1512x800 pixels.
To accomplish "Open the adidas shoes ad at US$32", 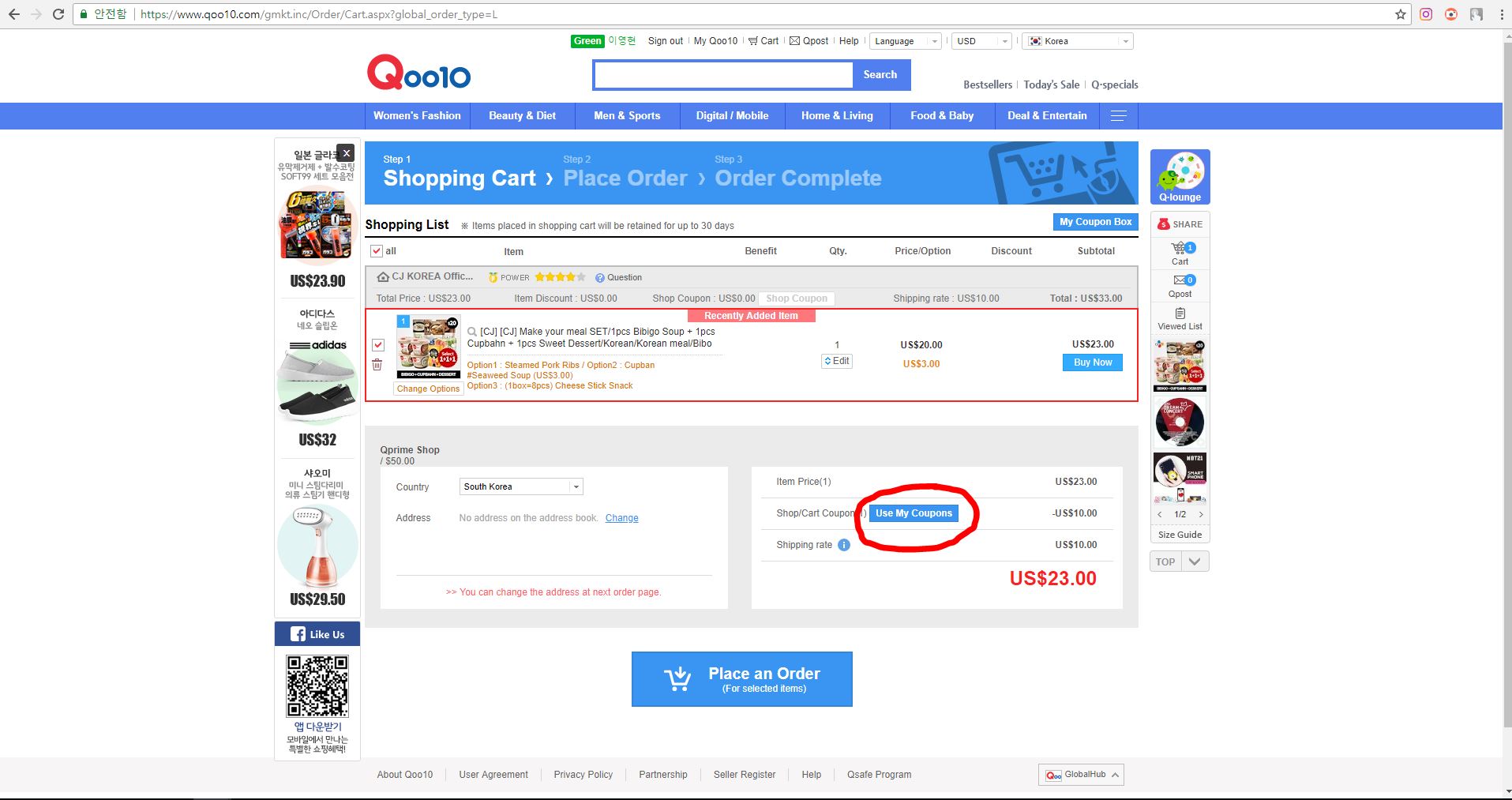I will 317,379.
